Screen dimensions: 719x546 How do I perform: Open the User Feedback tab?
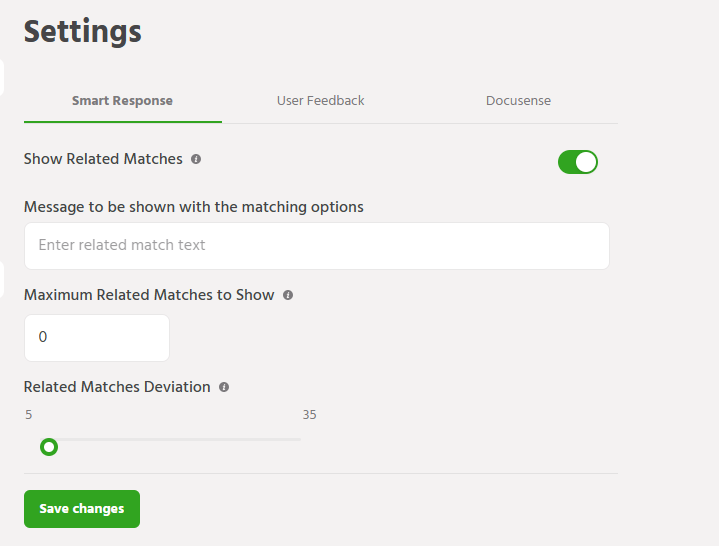click(320, 101)
